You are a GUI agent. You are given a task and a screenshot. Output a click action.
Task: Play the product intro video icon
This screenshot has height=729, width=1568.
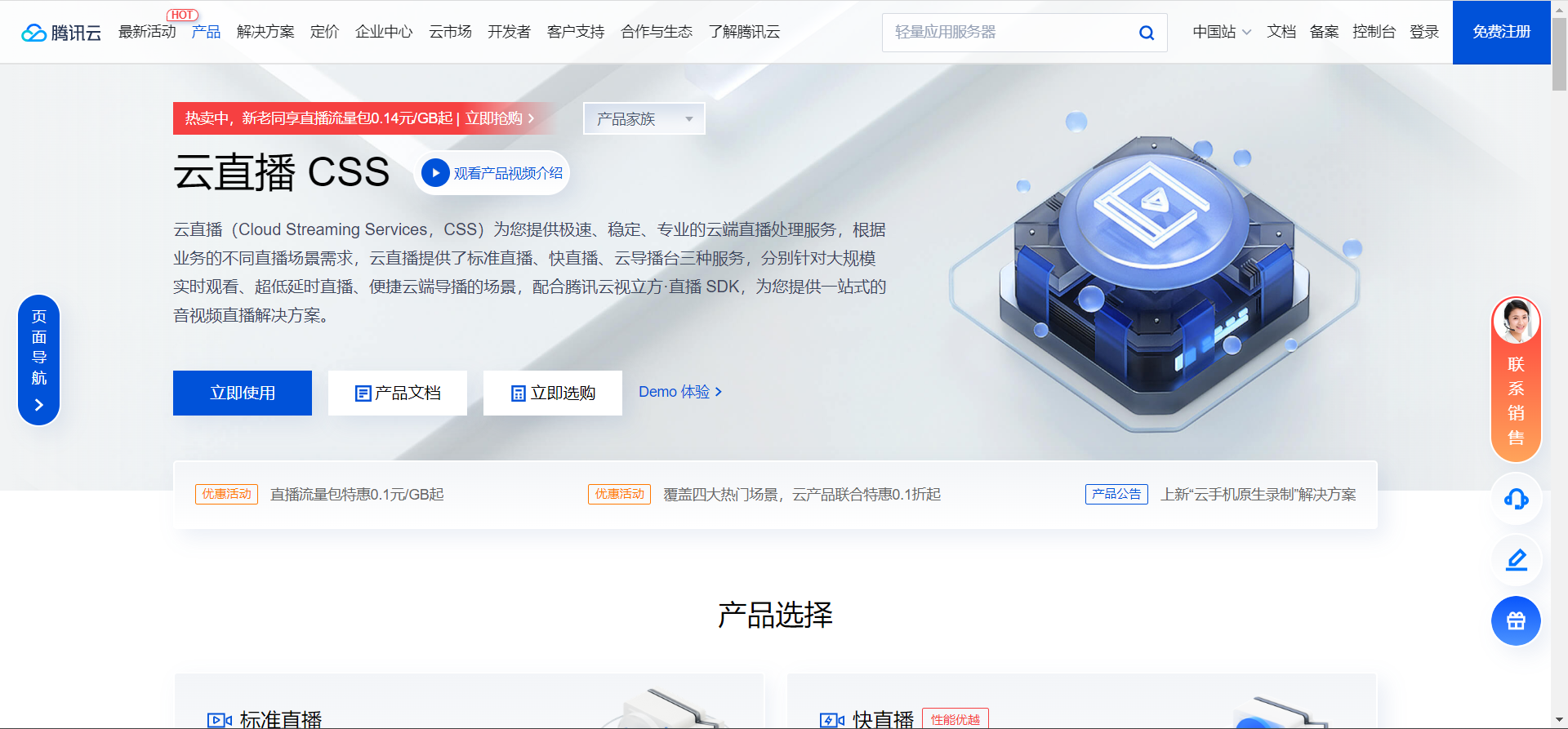click(x=435, y=173)
